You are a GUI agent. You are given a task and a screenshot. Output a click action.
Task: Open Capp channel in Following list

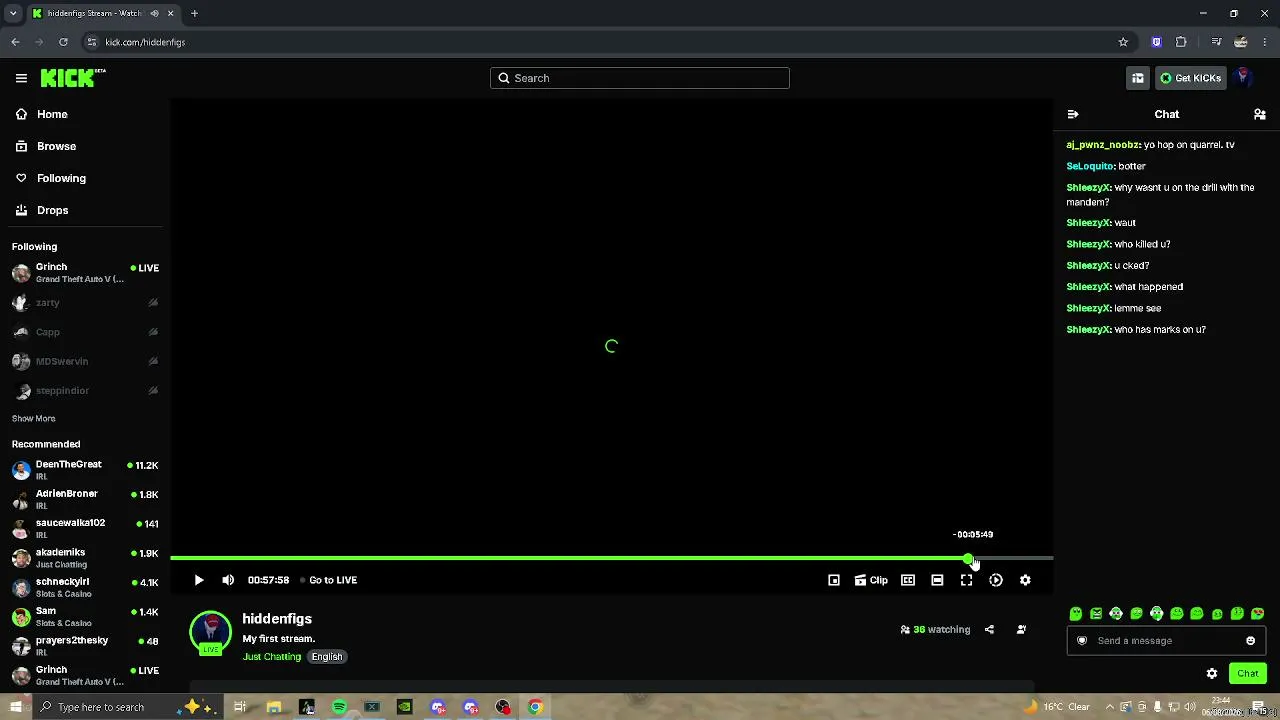[x=84, y=332]
